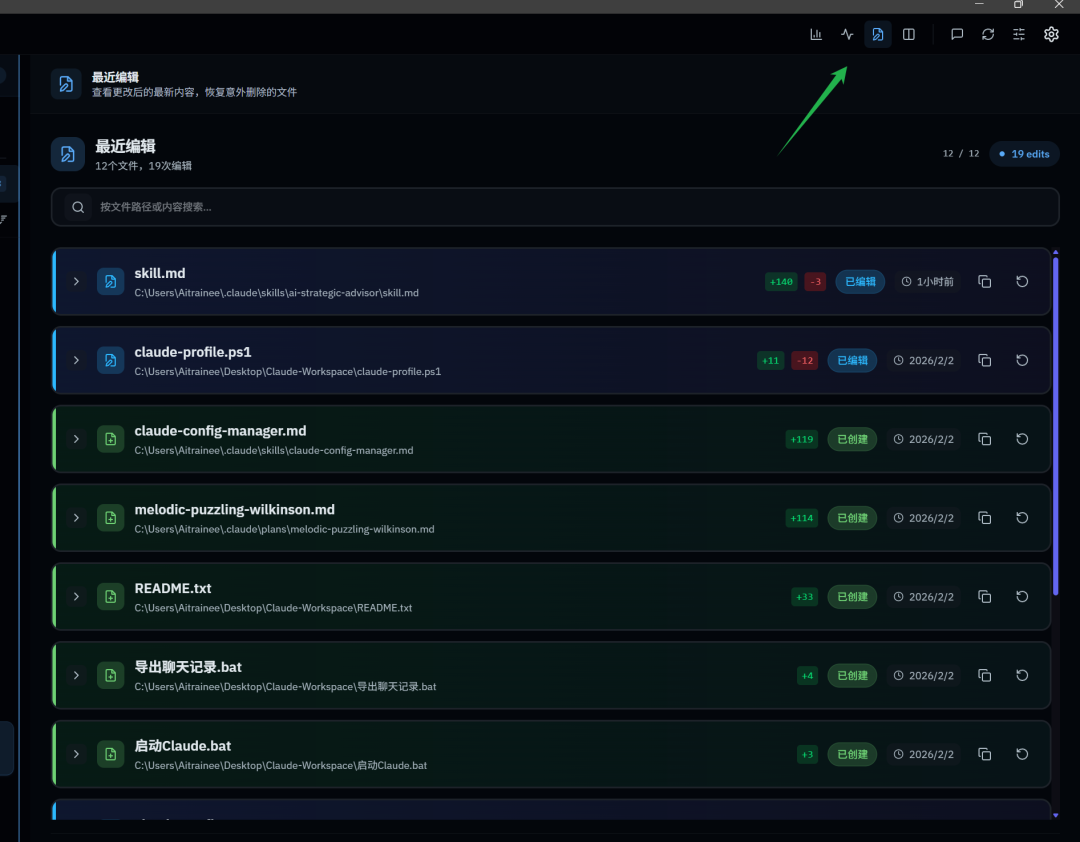Select the recent edits file icon in toolbar
1080x842 pixels.
(x=878, y=34)
